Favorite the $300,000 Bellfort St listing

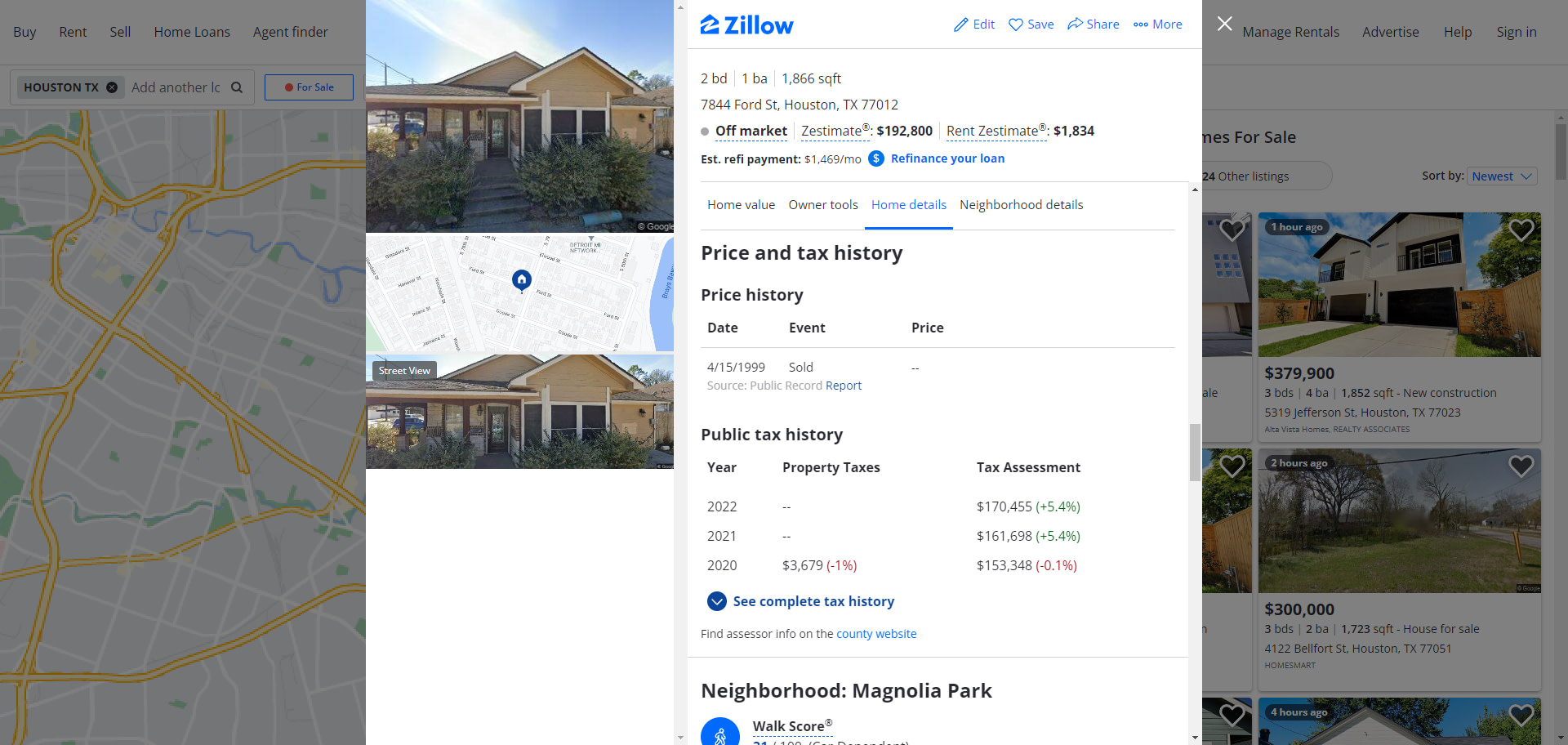1521,466
